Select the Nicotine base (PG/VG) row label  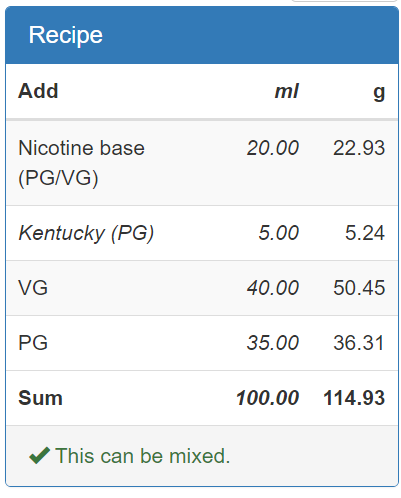pyautogui.click(x=82, y=163)
